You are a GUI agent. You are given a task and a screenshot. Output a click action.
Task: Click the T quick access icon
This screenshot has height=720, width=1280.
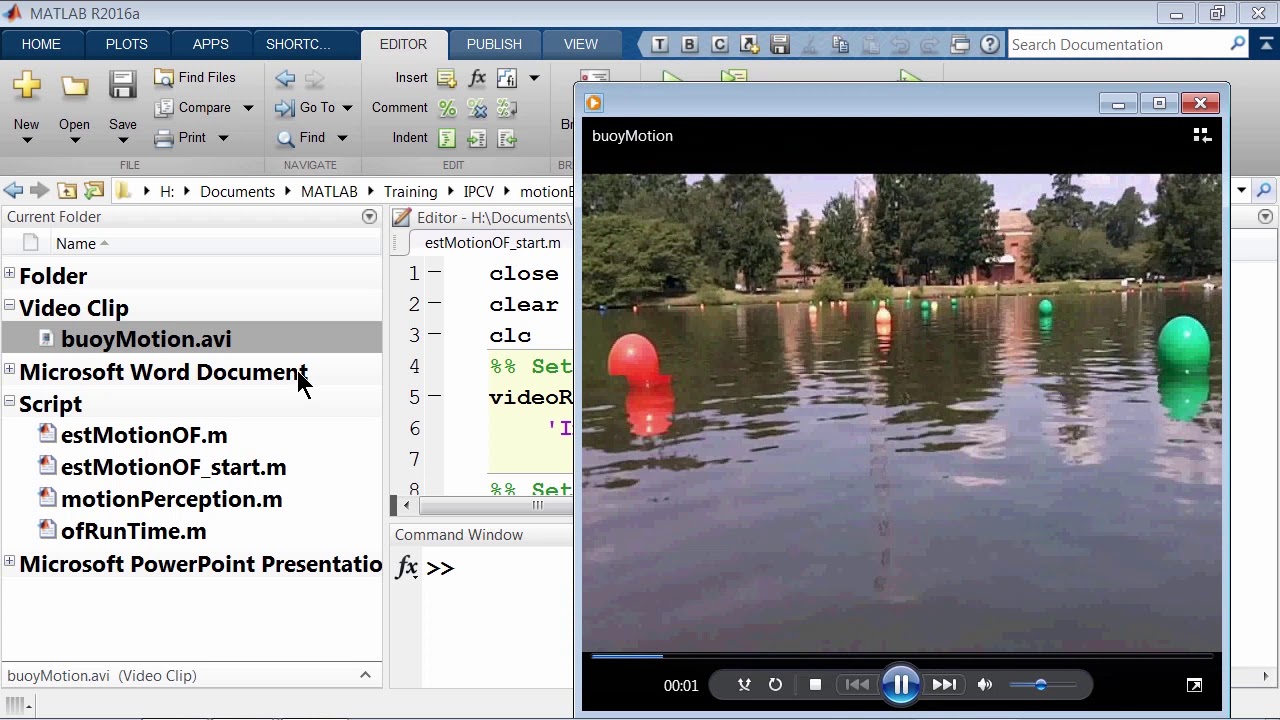[x=660, y=44]
